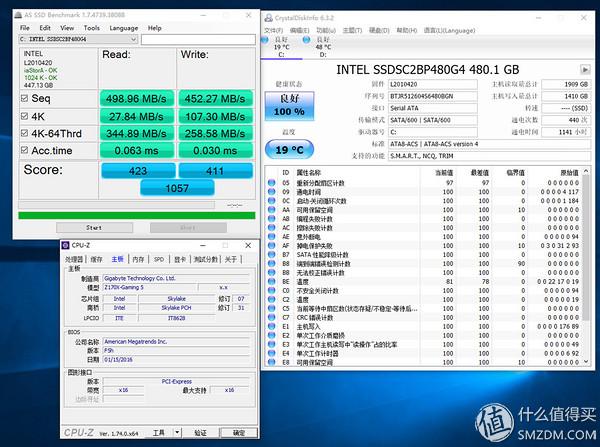This screenshot has height=447, width=600.
Task: Click status dot for attribute E4 row
Action: (x=272, y=353)
